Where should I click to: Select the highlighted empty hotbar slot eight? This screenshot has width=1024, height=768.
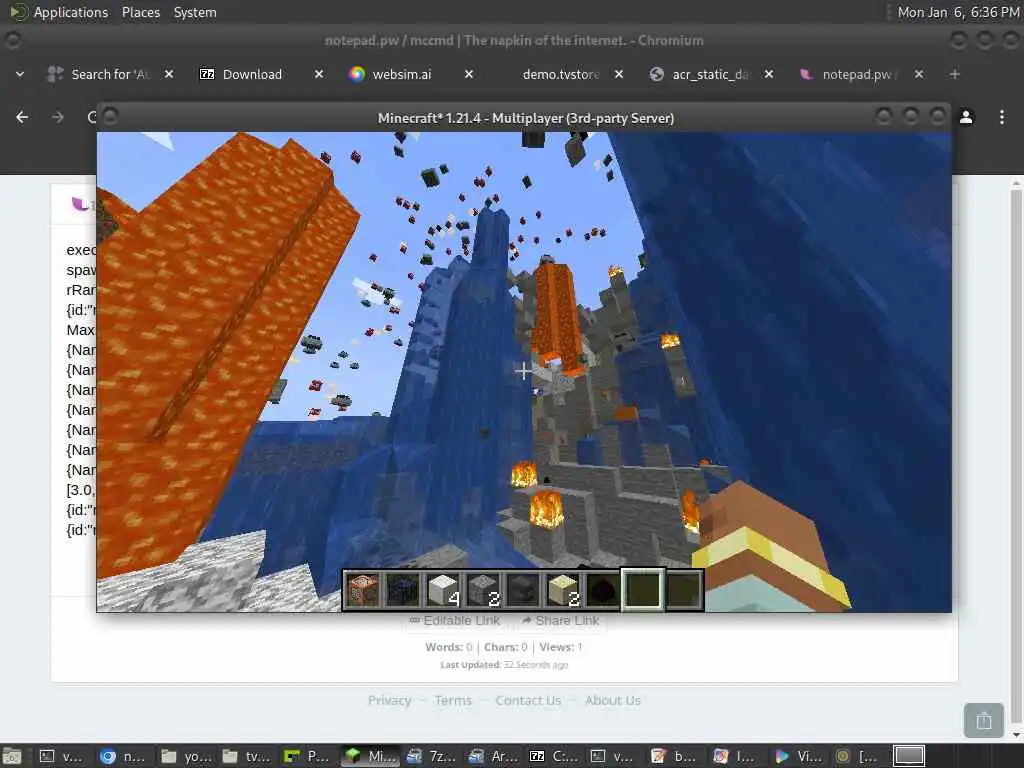click(643, 590)
